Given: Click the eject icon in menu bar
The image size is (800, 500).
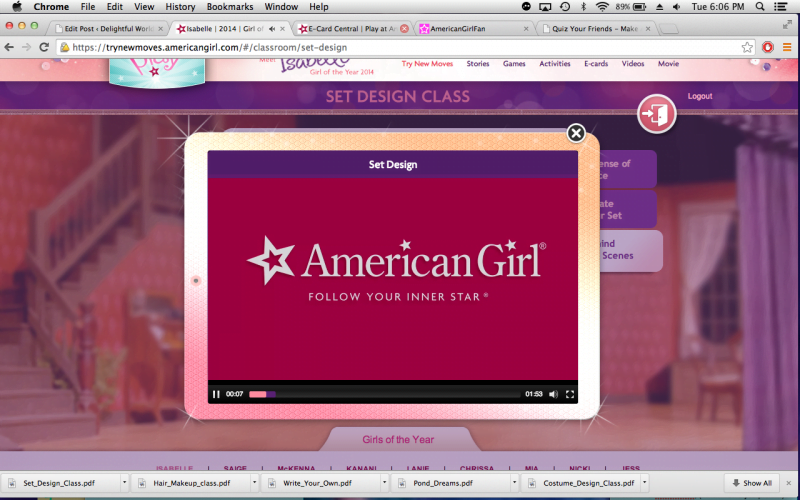Looking at the screenshot, I should coord(659,7).
